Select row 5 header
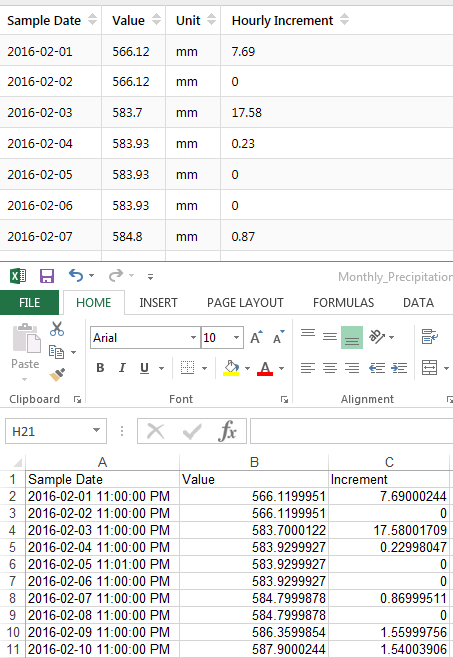 tap(13, 547)
